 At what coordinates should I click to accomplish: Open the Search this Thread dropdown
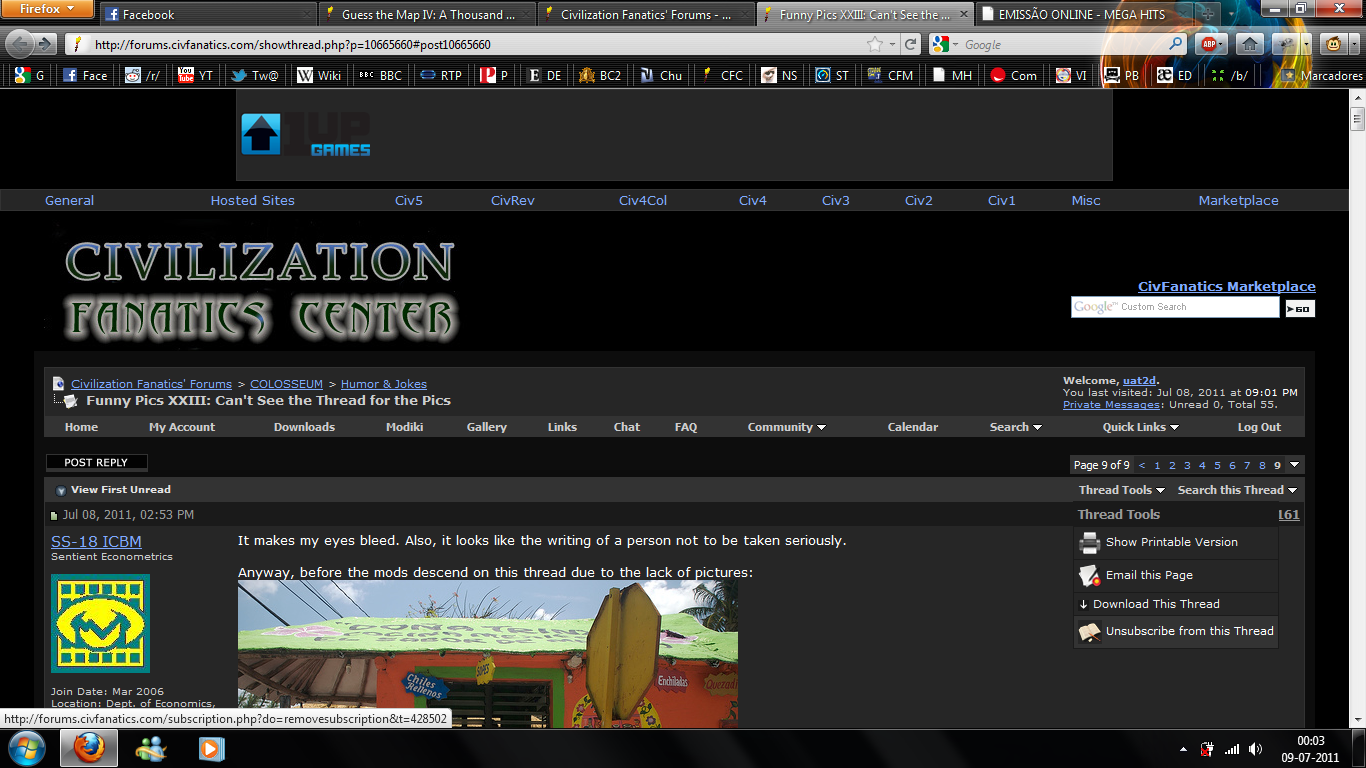1236,490
